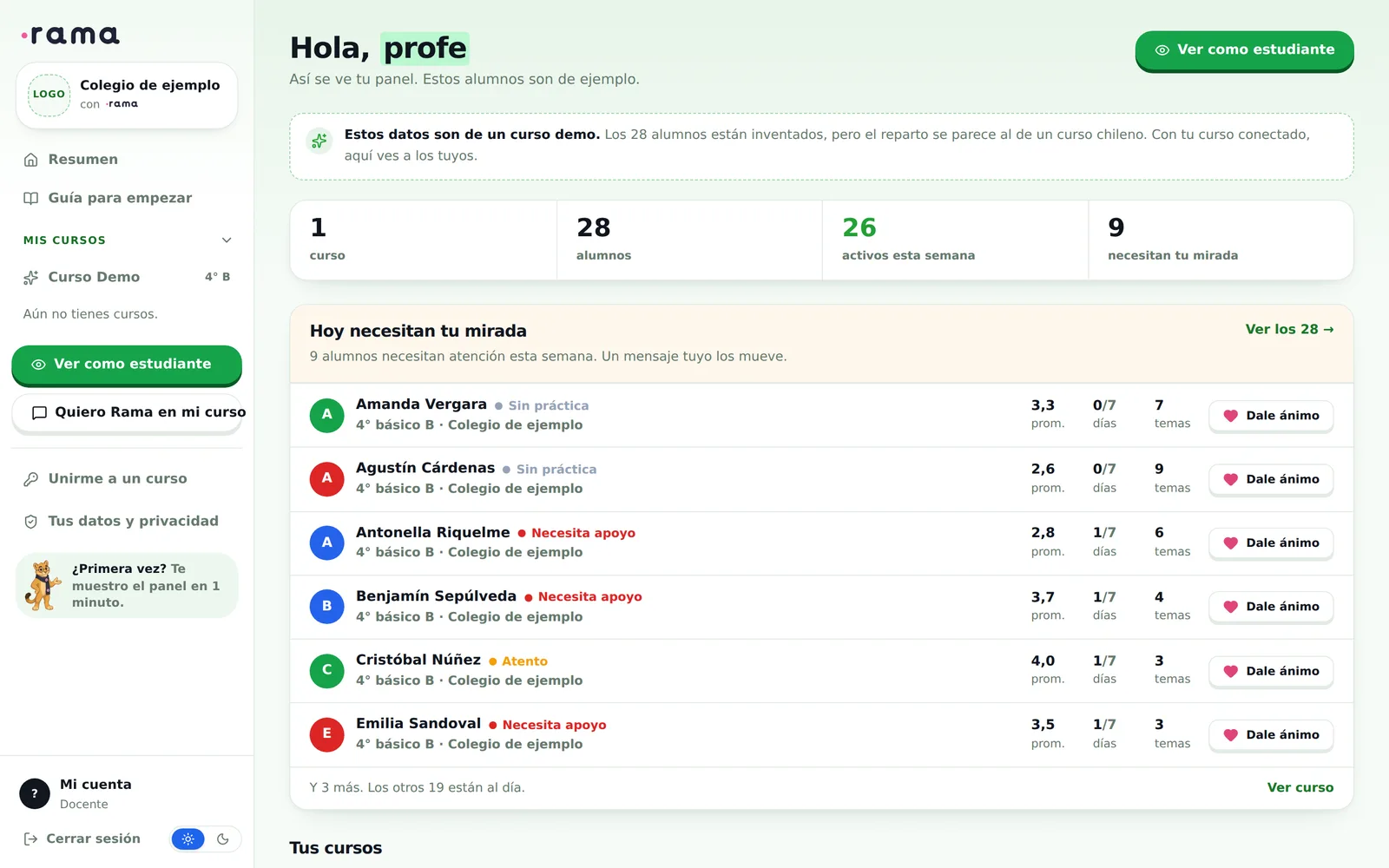The image size is (1389, 868).
Task: Click Cristóbal Núñez's green C avatar
Action: click(327, 670)
